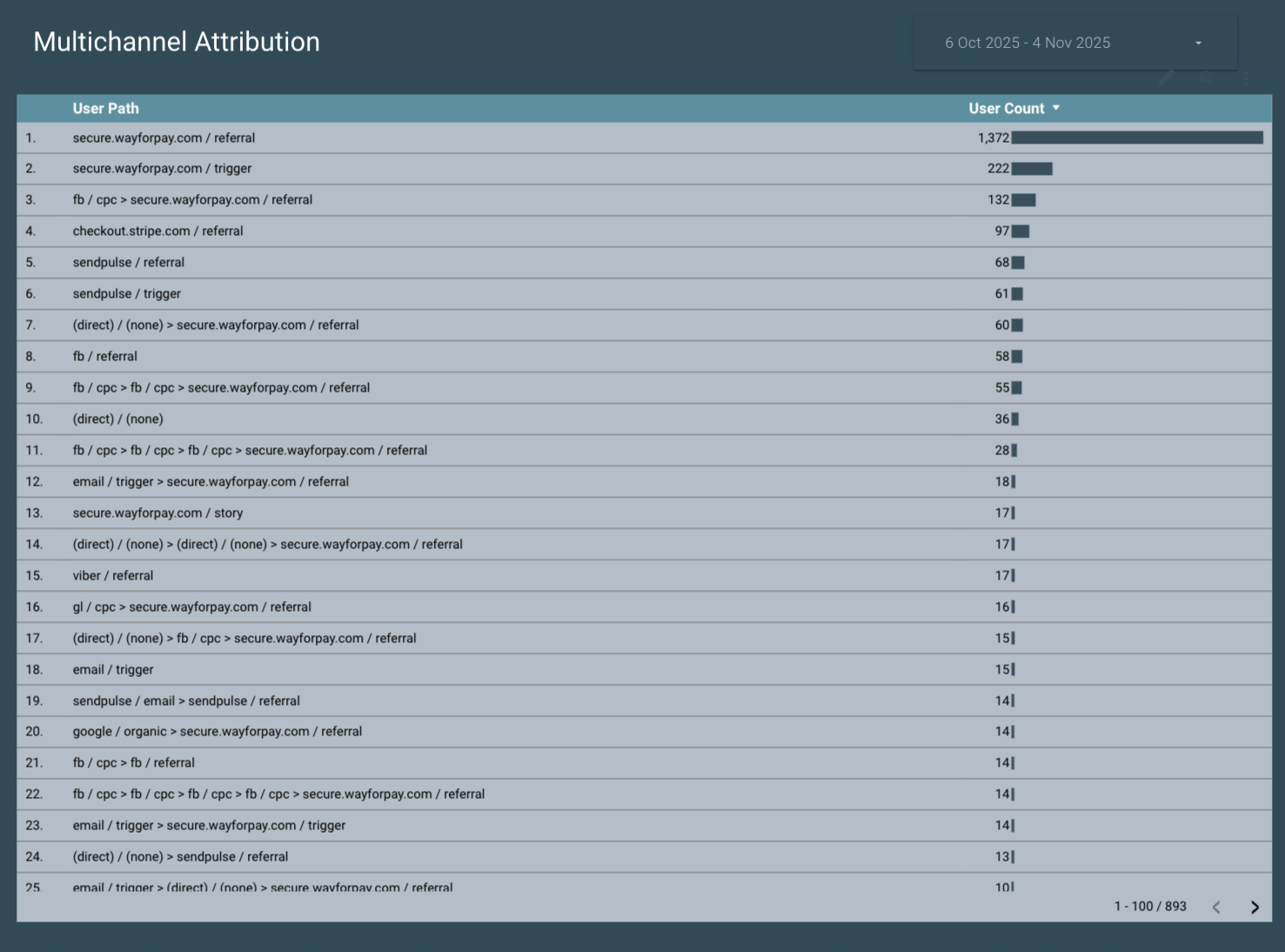Click the sort triangle beside User Count
The width and height of the screenshot is (1285, 952).
[x=1056, y=108]
